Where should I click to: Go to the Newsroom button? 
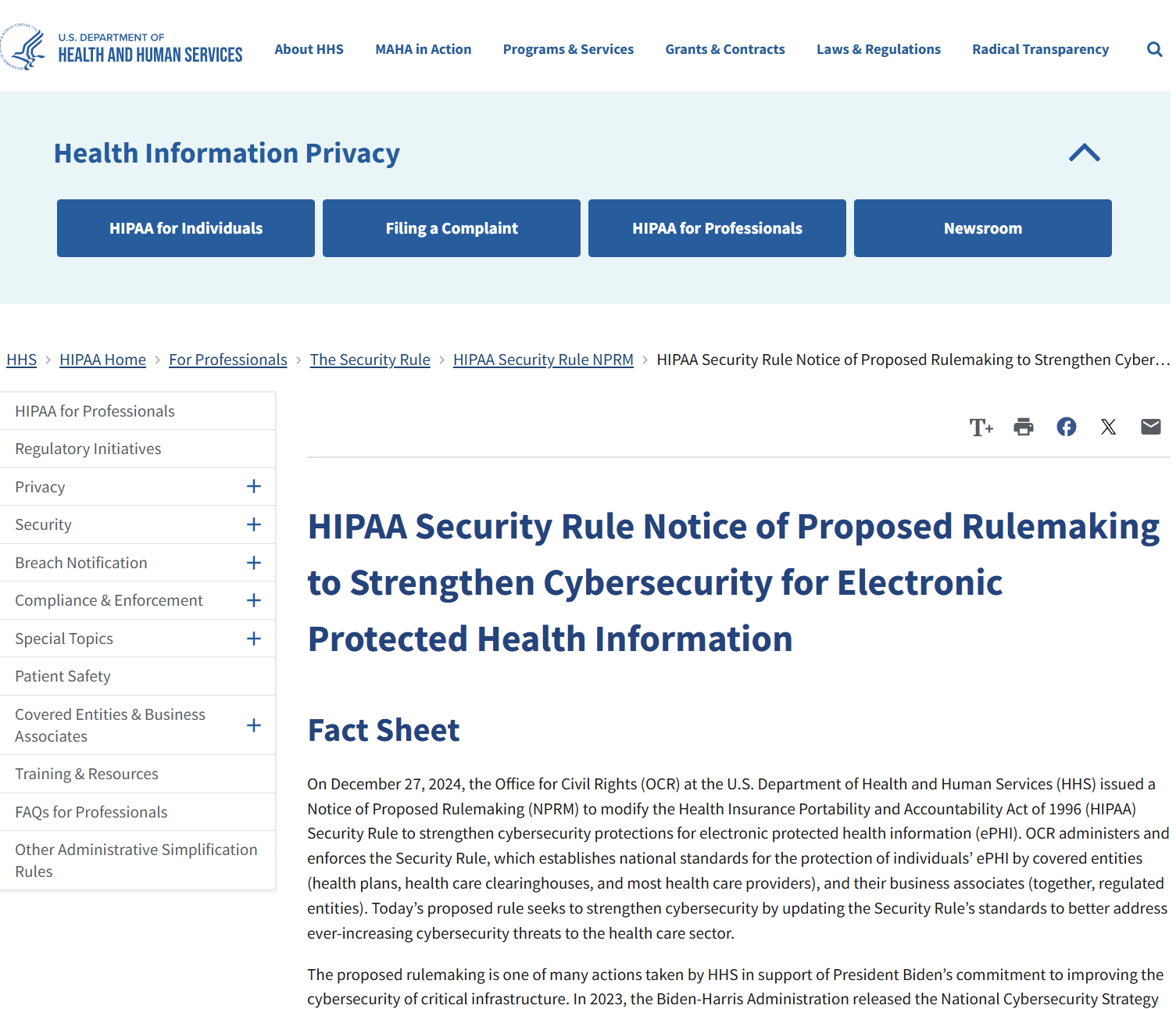tap(983, 228)
